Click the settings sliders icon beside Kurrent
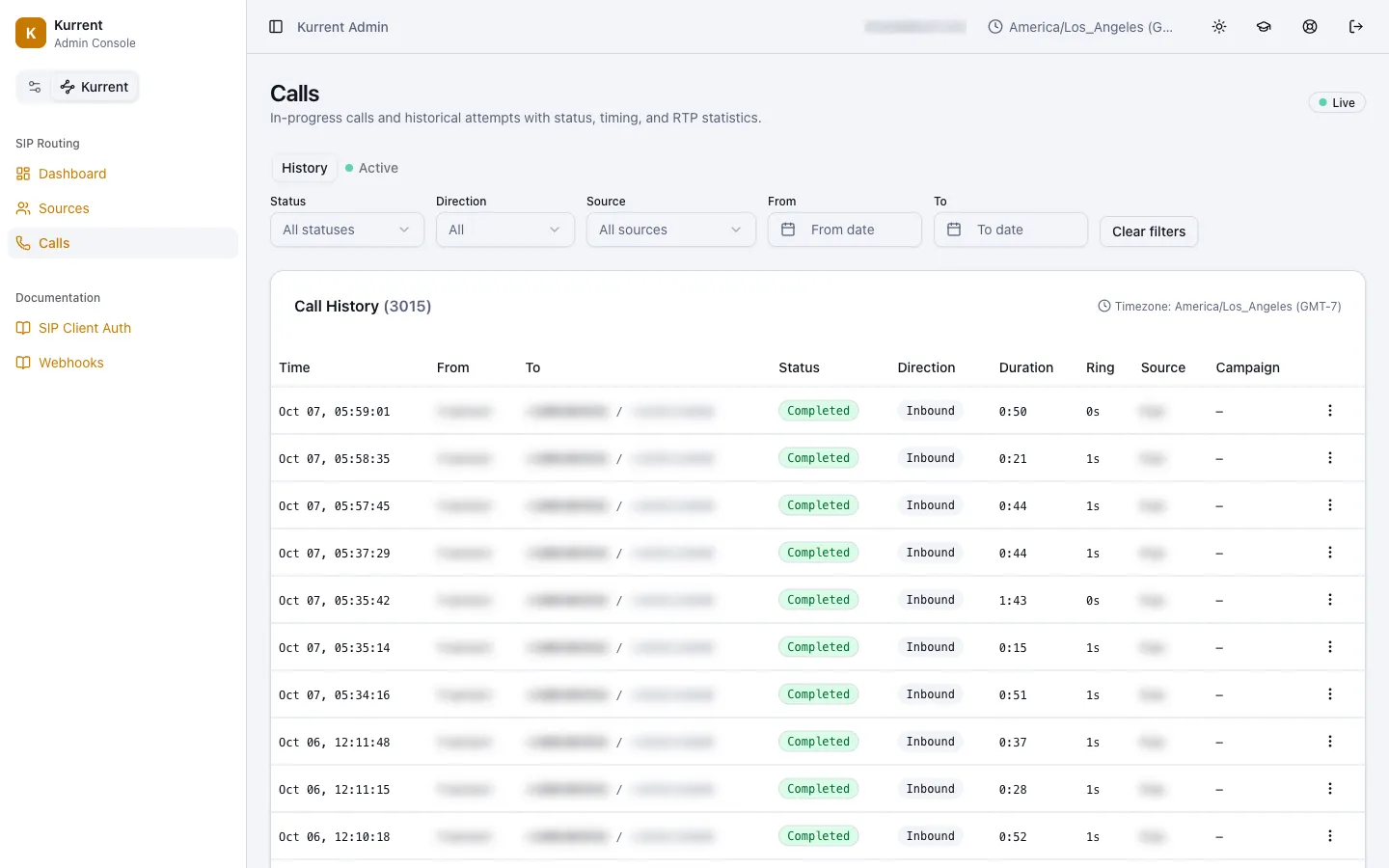The image size is (1389, 868). (x=35, y=87)
